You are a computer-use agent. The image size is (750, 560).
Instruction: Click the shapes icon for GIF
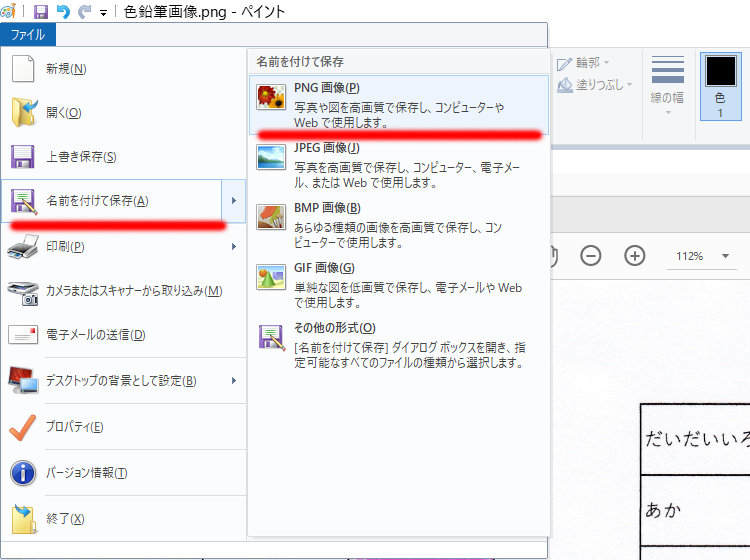pos(271,277)
